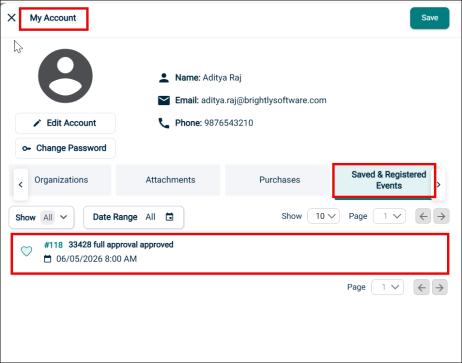Viewport: 462px width, 363px height.
Task: Close the My Account panel with X
Action: 11,17
